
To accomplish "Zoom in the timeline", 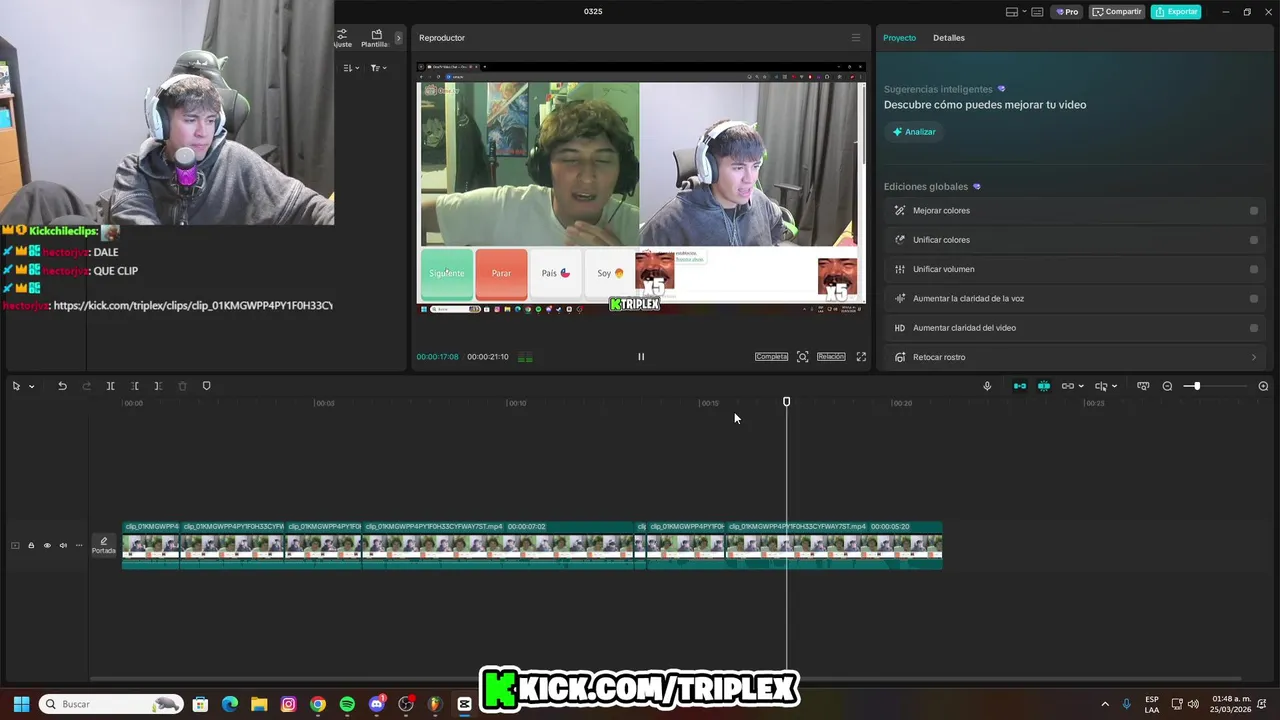I will [x=1263, y=386].
